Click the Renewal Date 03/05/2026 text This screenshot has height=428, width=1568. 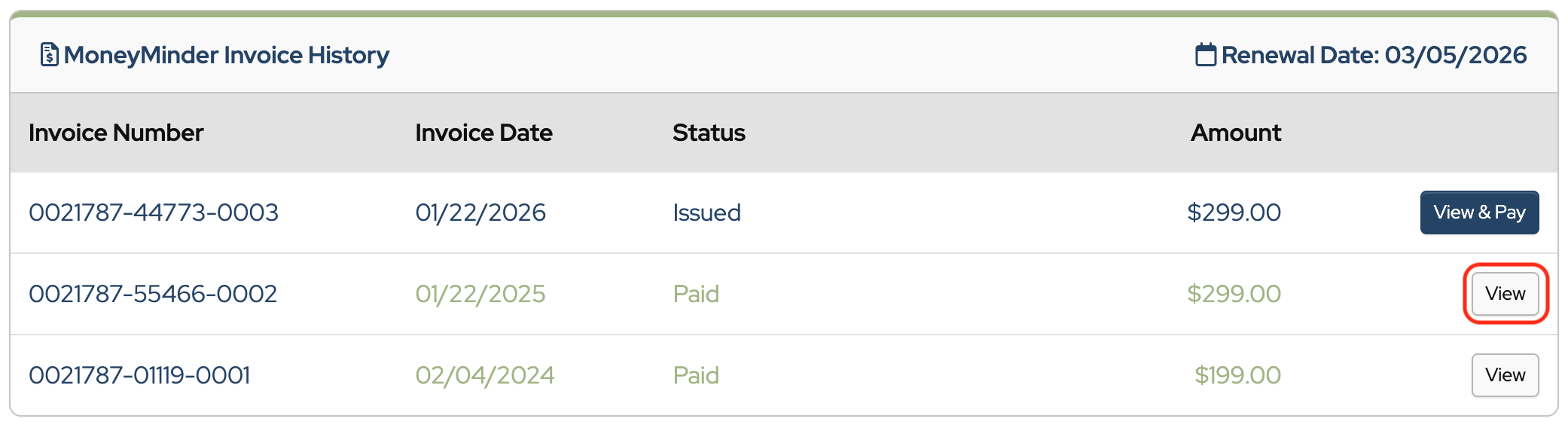(1374, 55)
